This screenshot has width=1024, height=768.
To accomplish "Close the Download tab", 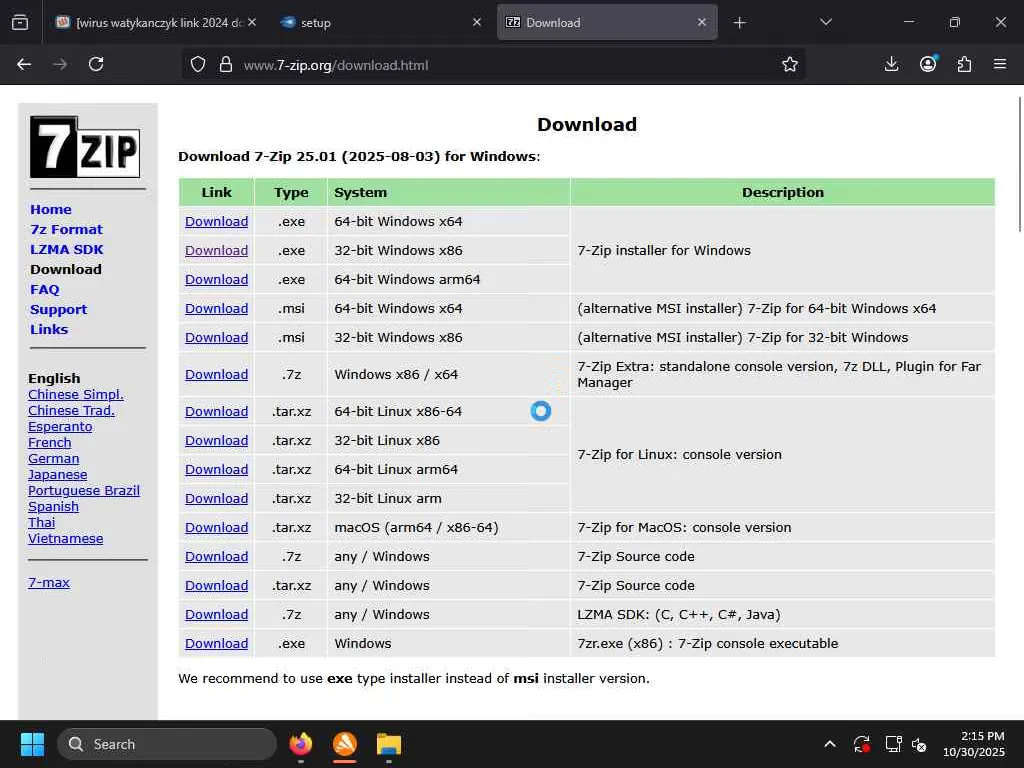I will click(701, 22).
